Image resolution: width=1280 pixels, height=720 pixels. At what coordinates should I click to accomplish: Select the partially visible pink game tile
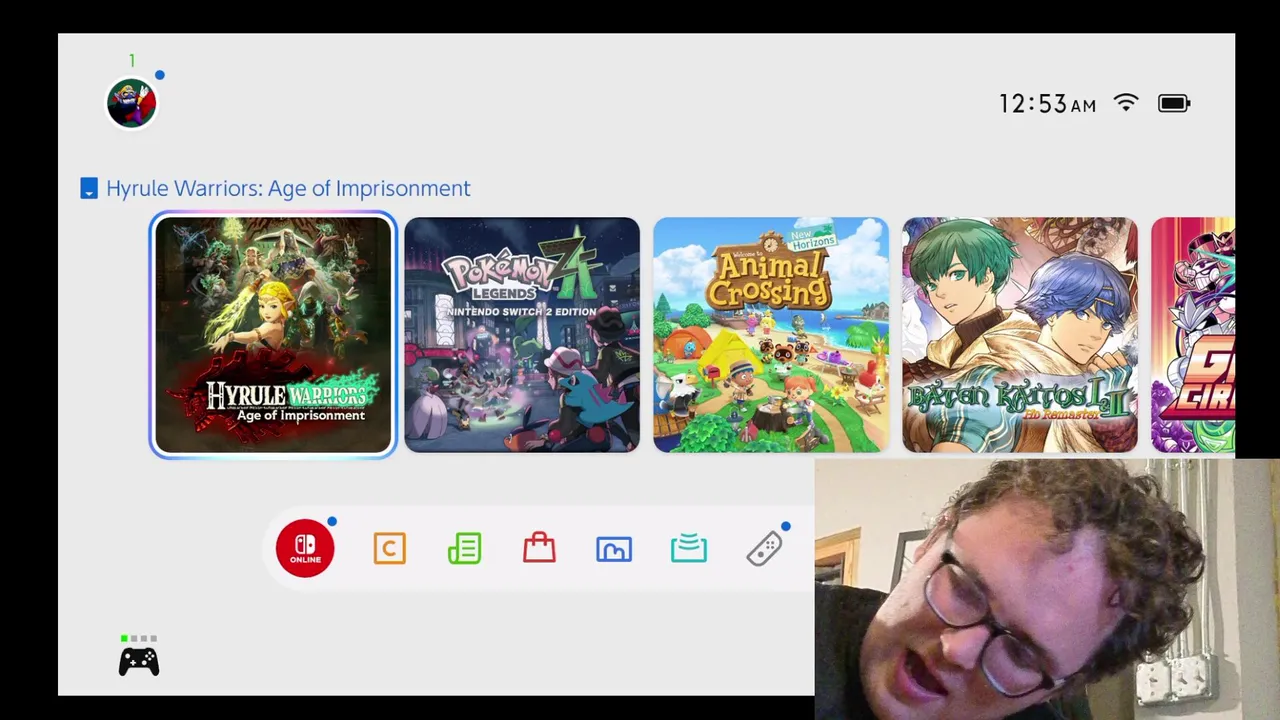(x=1193, y=335)
